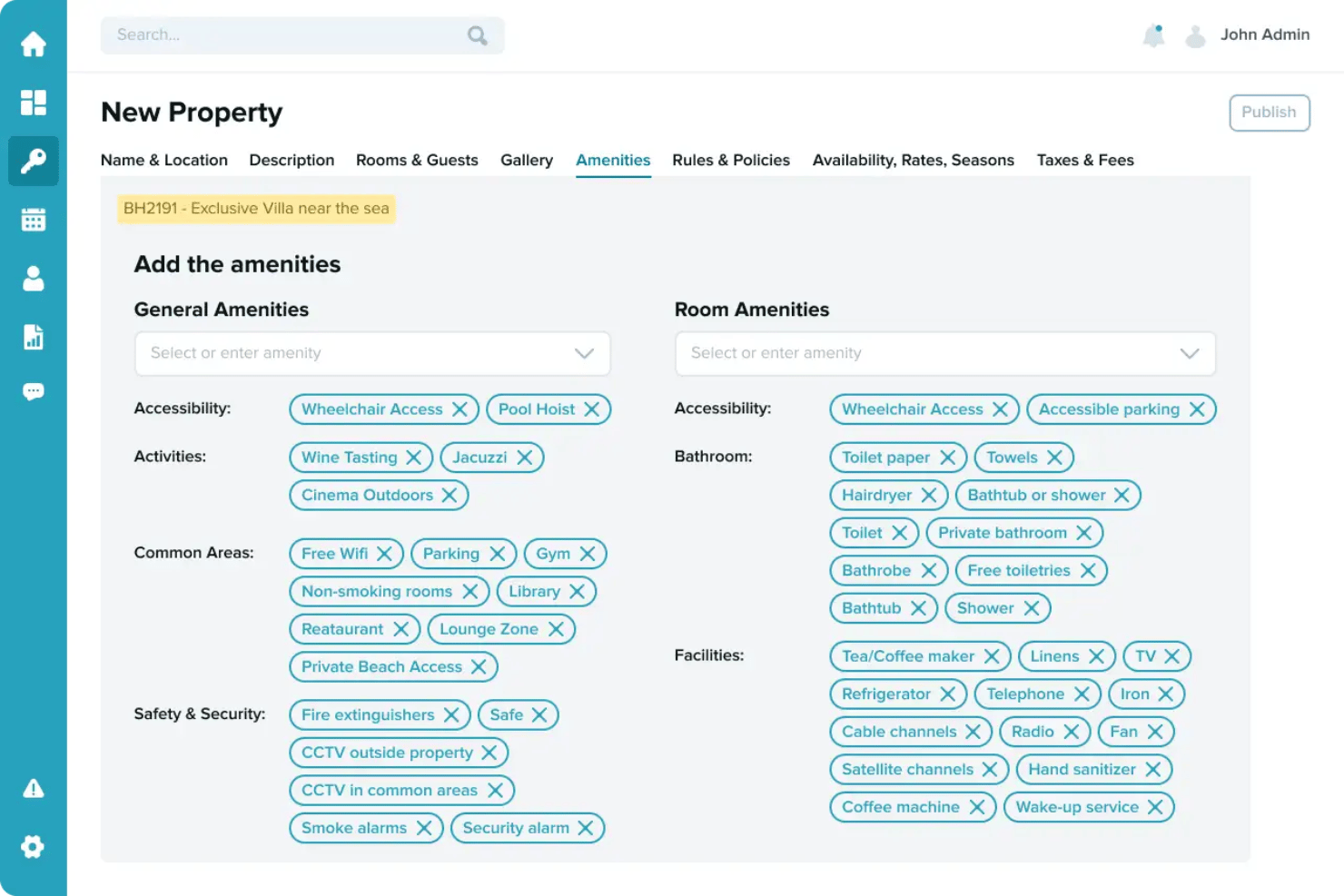Open the Rules & Policies tab
The image size is (1344, 896).
point(731,161)
